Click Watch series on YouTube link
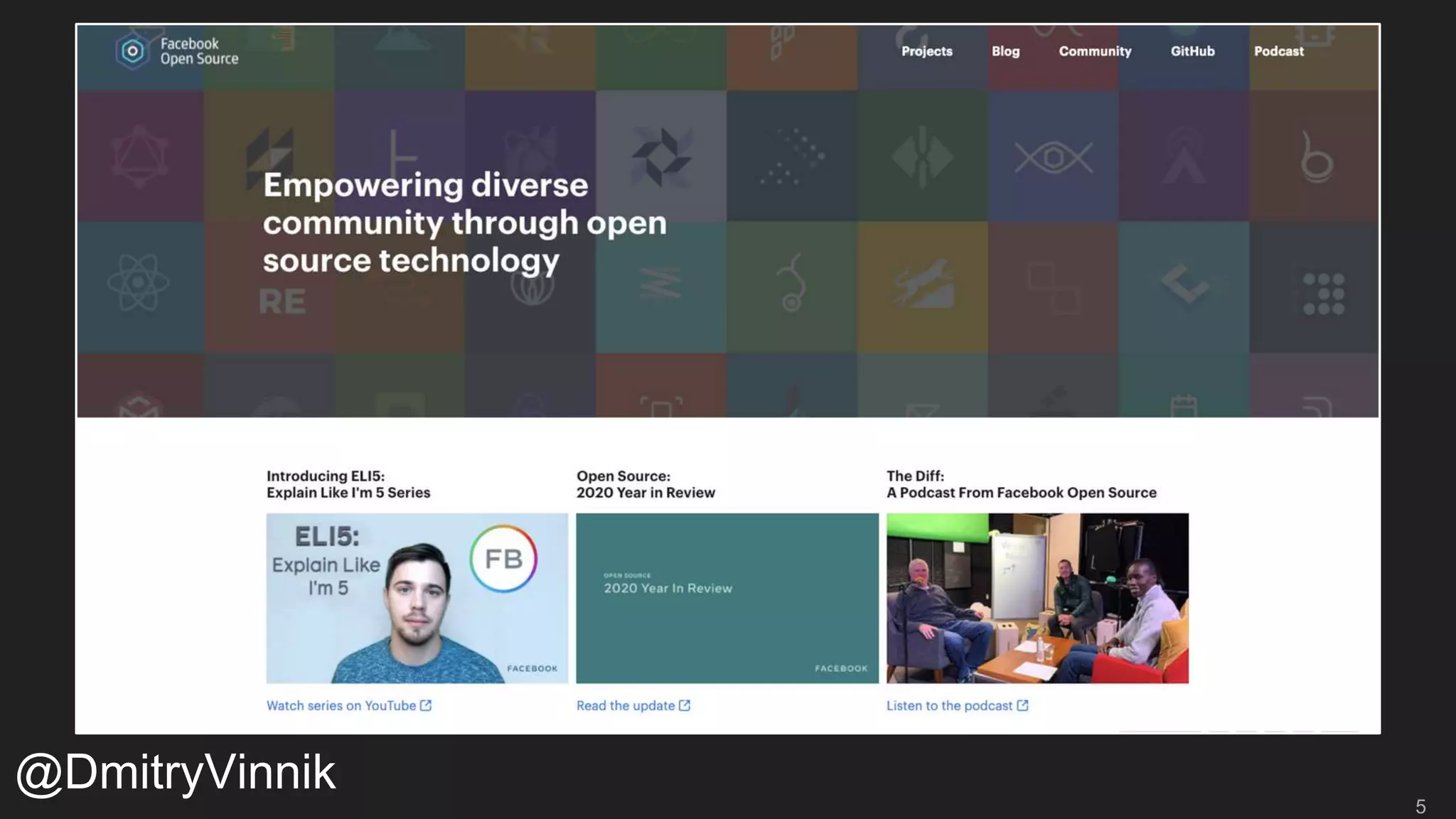1456x819 pixels. (x=341, y=705)
